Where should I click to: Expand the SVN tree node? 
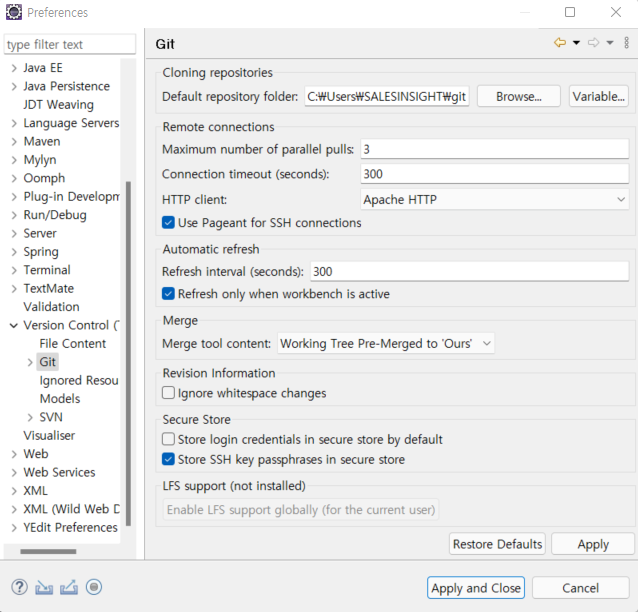(30, 417)
